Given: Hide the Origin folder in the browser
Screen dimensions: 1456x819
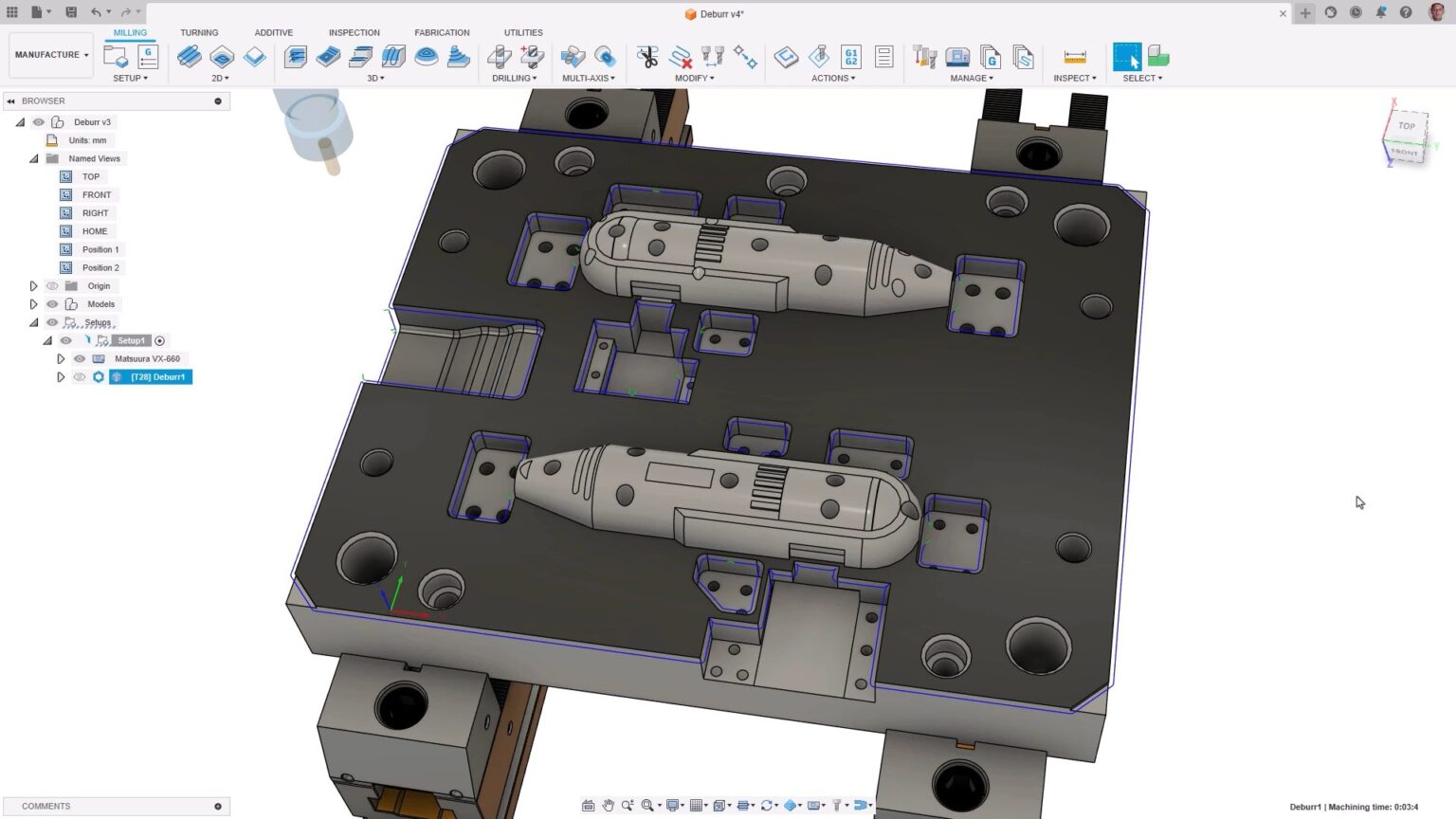Looking at the screenshot, I should pos(52,285).
